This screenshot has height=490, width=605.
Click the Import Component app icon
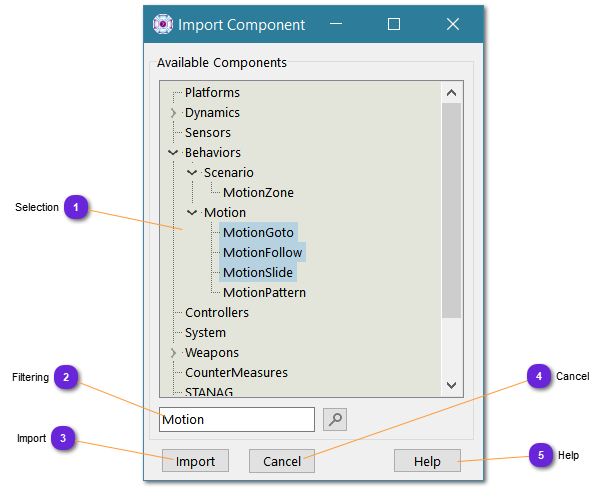(162, 24)
